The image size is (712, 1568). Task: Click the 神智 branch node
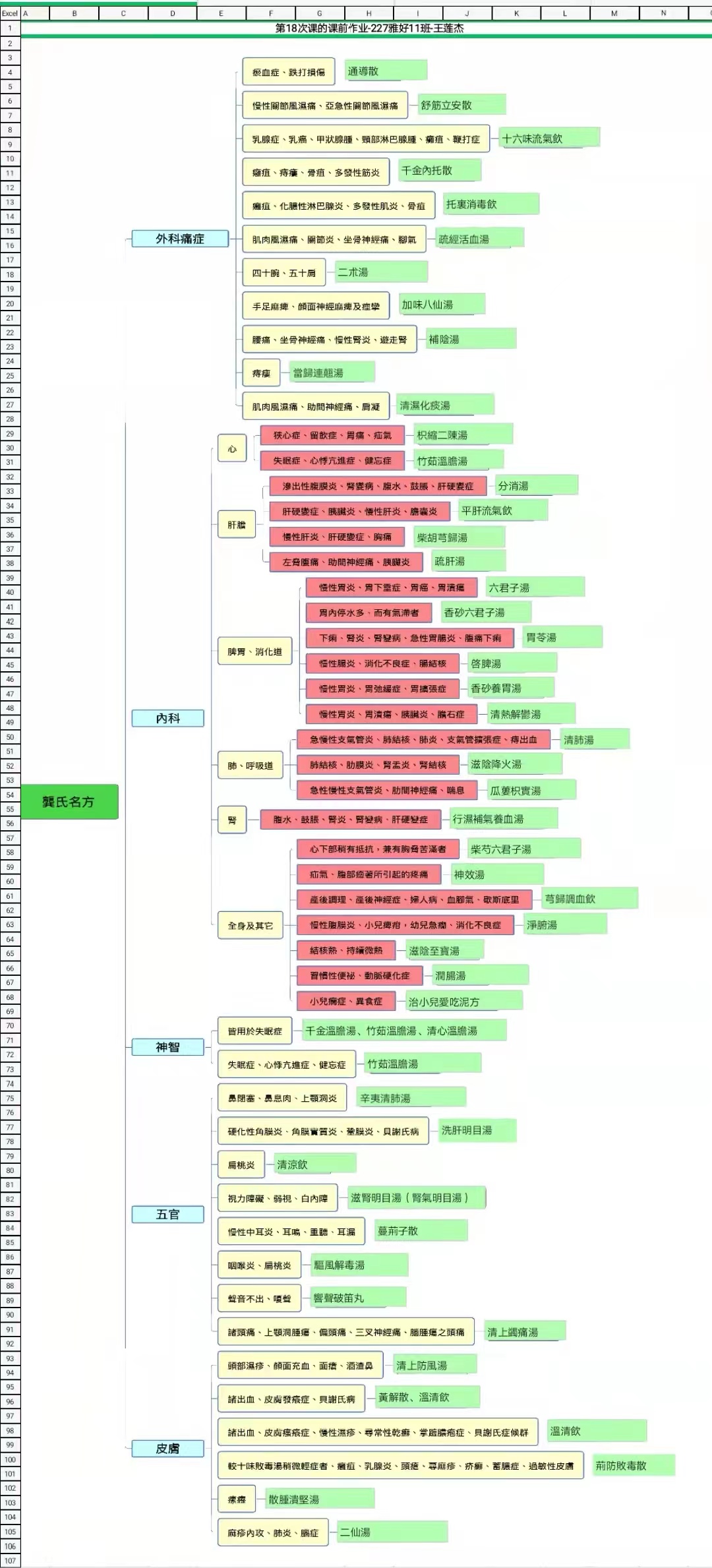click(167, 1047)
